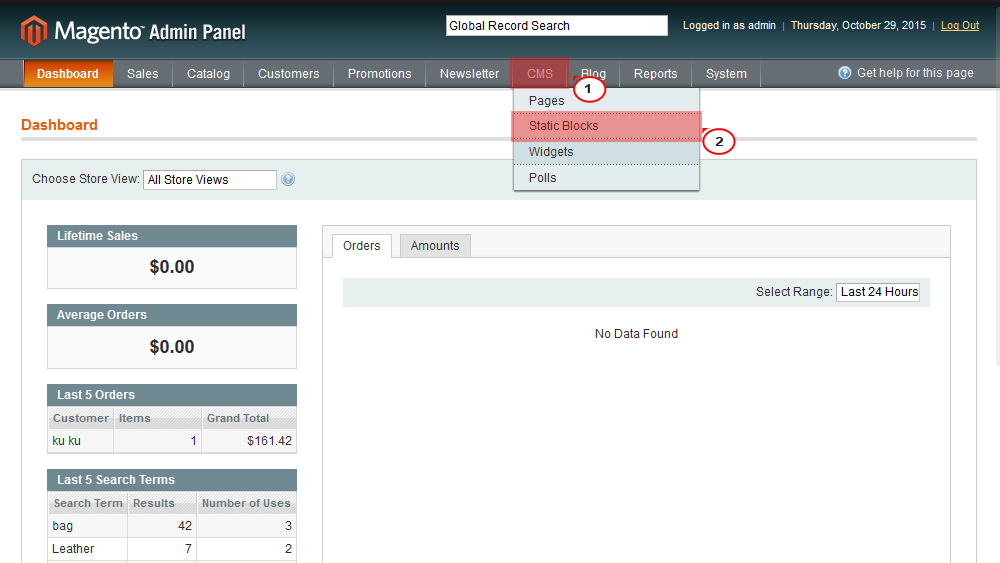Focus the Global Record Search field
The width and height of the screenshot is (1000, 563).
[x=557, y=26]
